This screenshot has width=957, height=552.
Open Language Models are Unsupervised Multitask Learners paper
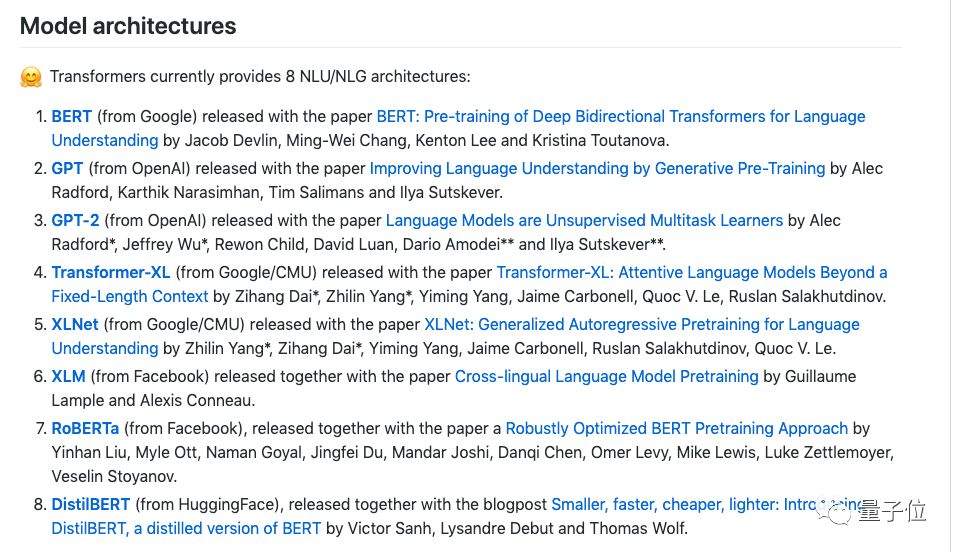(x=584, y=220)
